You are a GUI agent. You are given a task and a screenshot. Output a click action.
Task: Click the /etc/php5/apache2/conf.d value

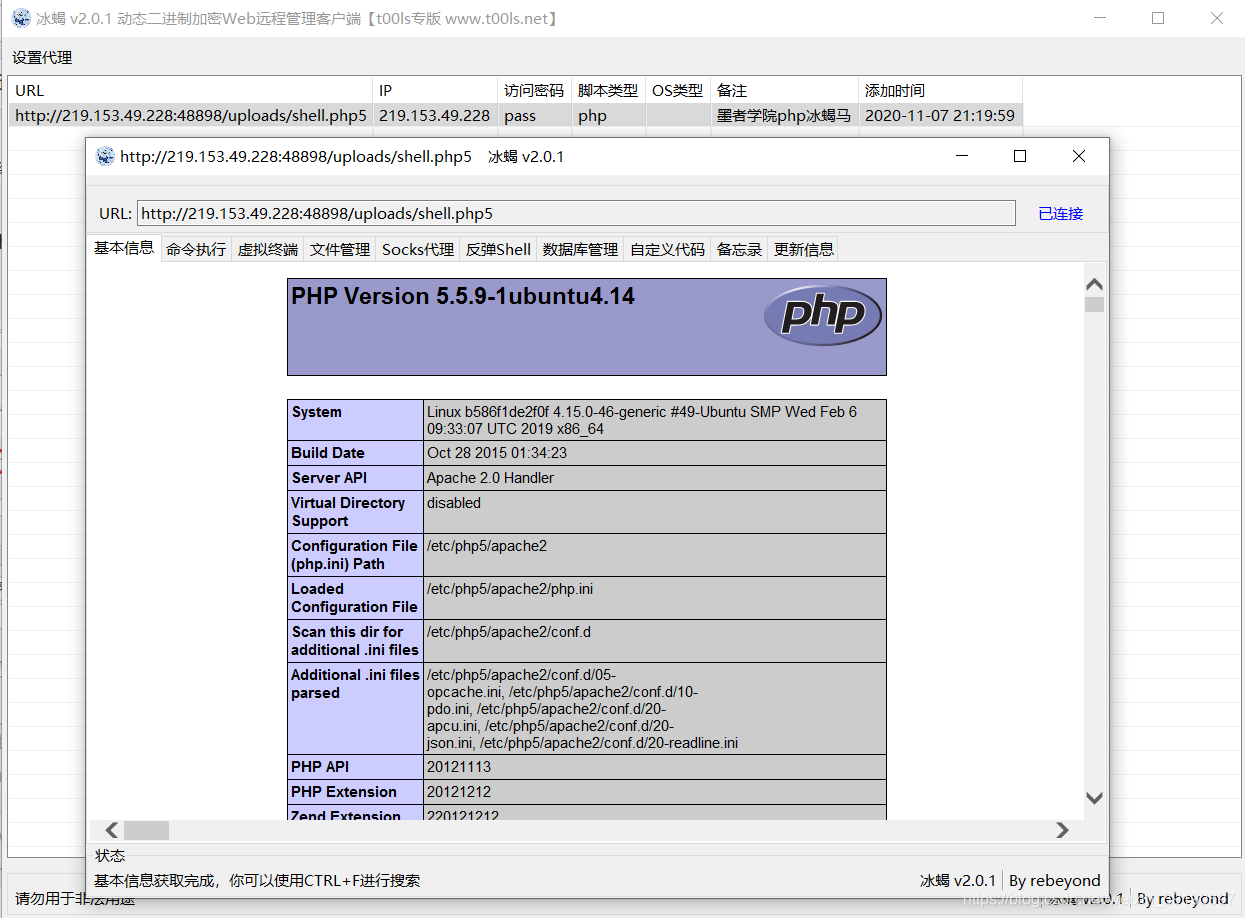tap(509, 632)
